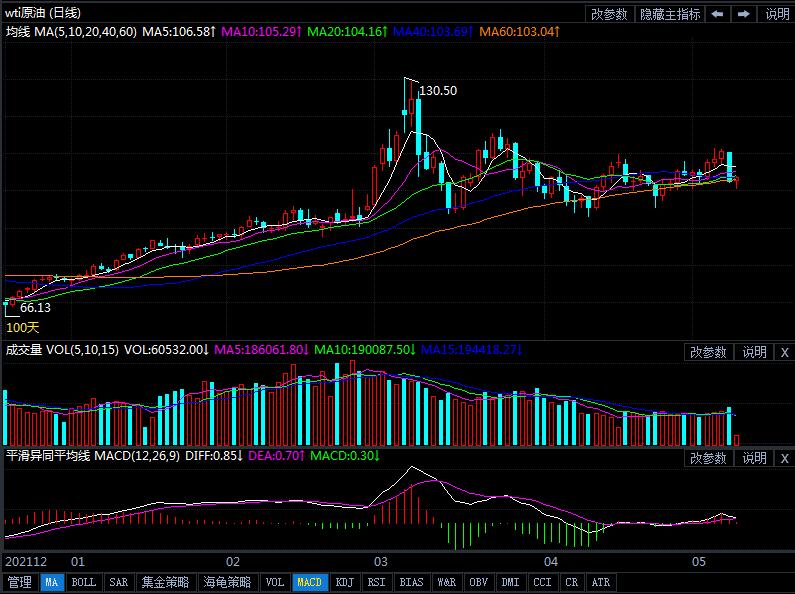Switch to the RSI indicator tab
The width and height of the screenshot is (795, 594).
tap(376, 582)
